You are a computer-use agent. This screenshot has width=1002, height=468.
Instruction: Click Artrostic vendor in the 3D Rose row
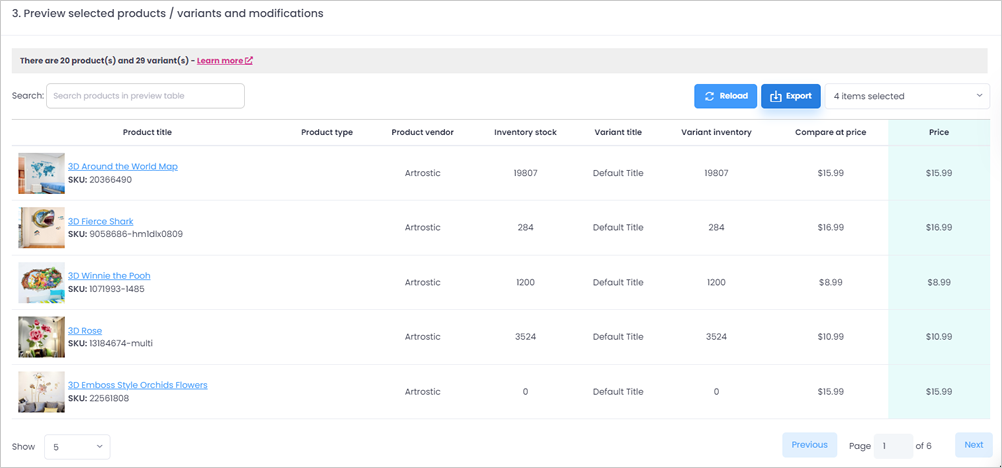click(x=422, y=336)
